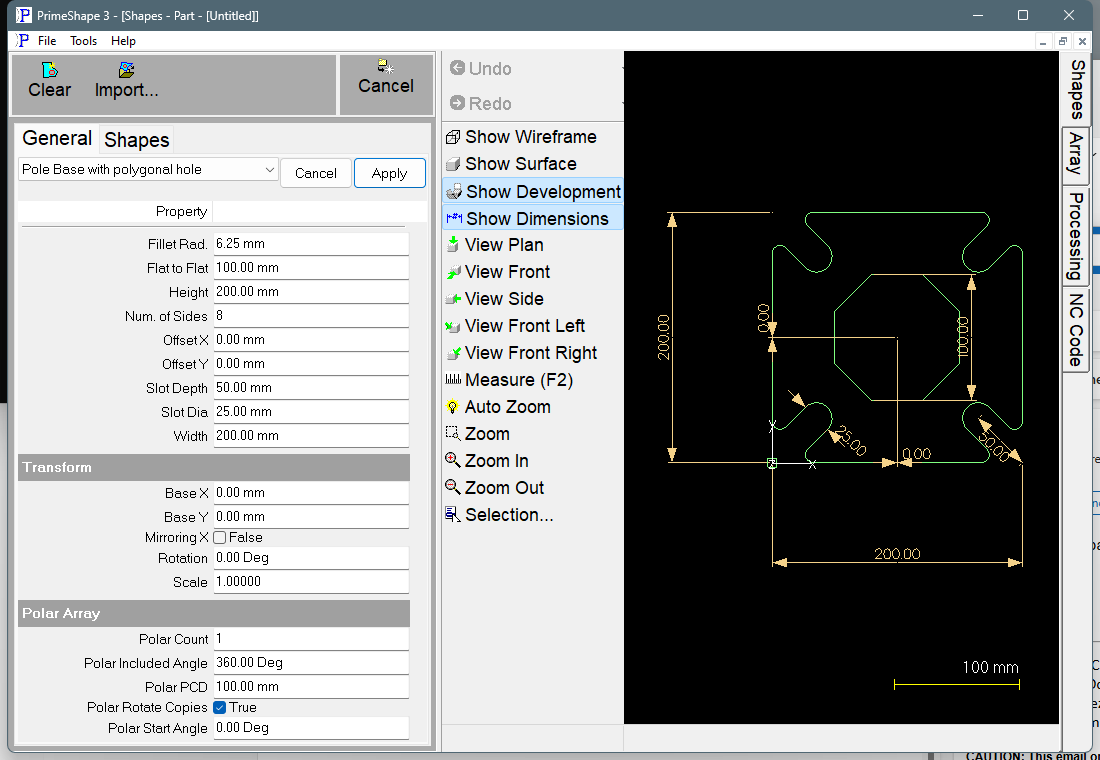Click the Apply button

389,173
